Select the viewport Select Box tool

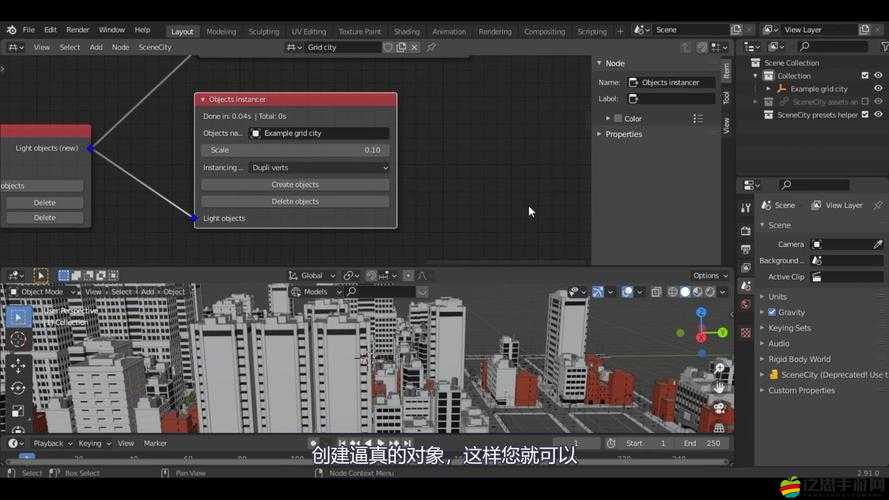pos(18,317)
